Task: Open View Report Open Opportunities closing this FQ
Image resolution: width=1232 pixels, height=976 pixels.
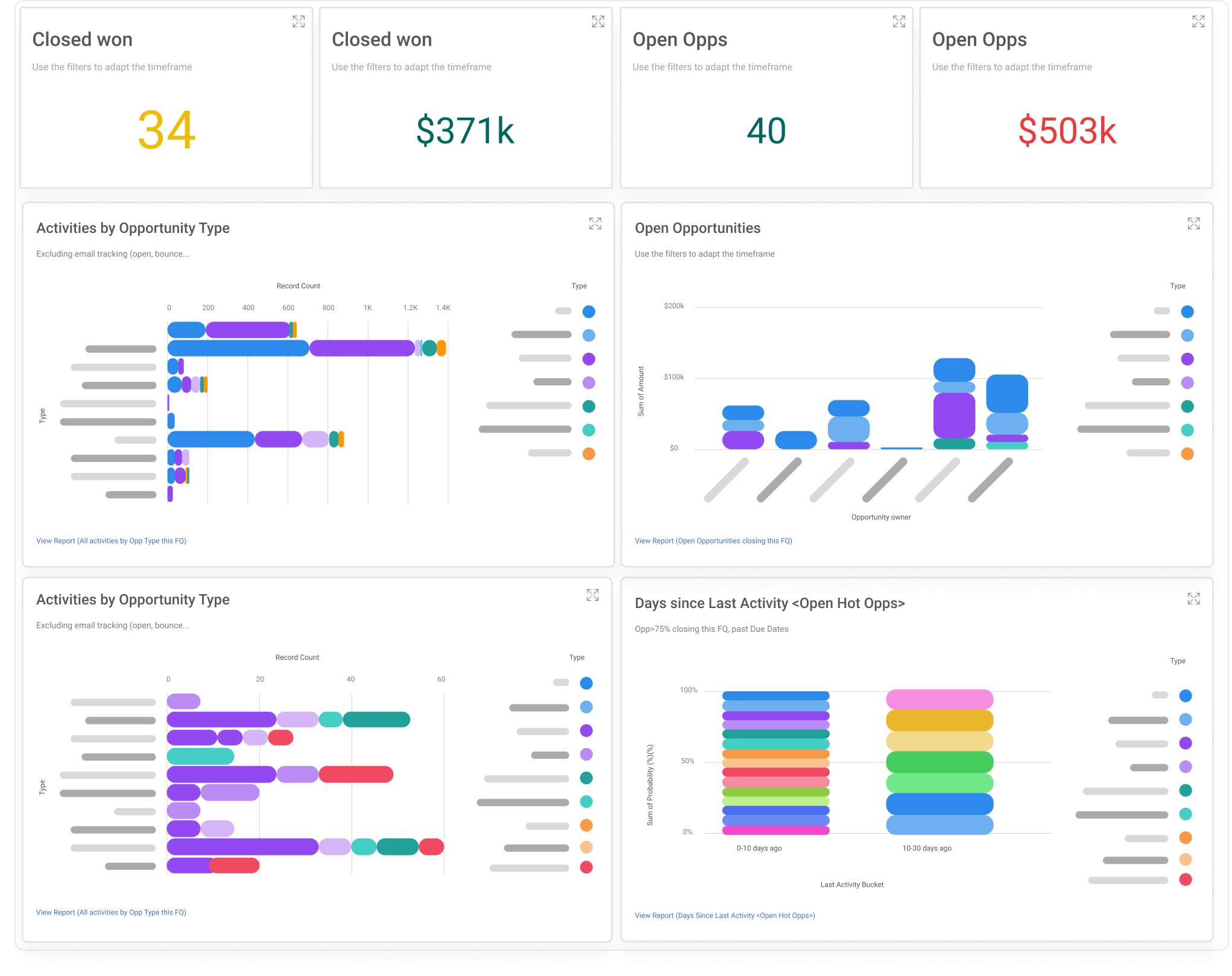Action: point(713,541)
